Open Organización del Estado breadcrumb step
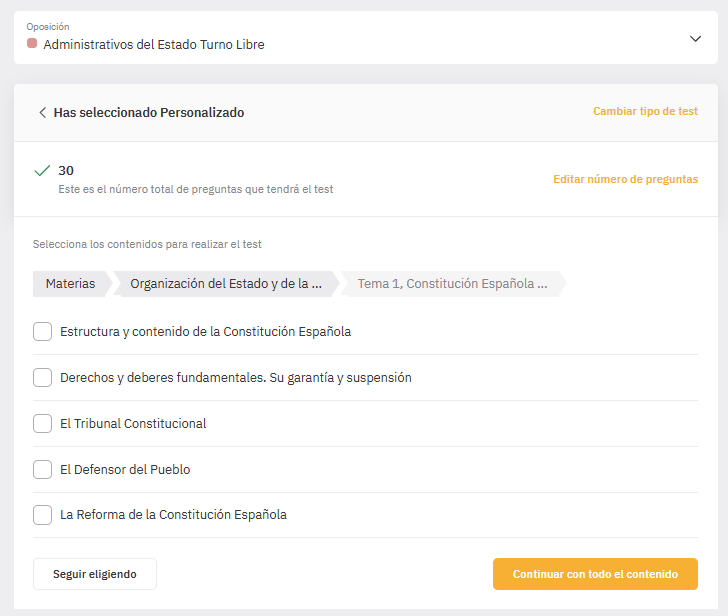Screen dimensions: 728x616 226,284
